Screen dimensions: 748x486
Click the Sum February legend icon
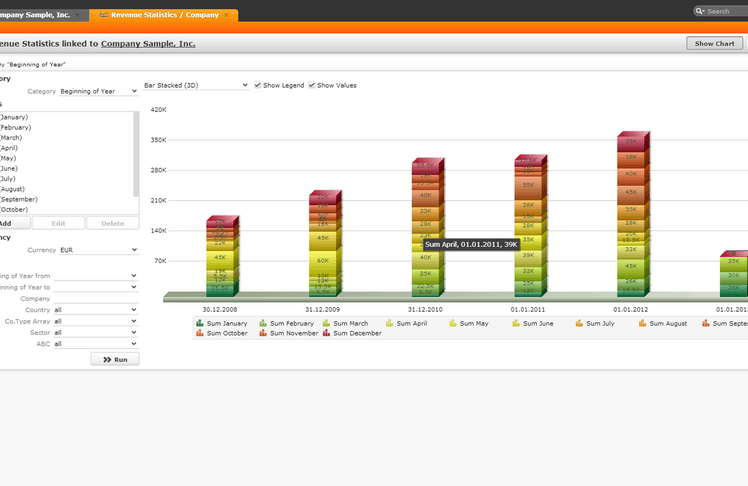(x=263, y=324)
